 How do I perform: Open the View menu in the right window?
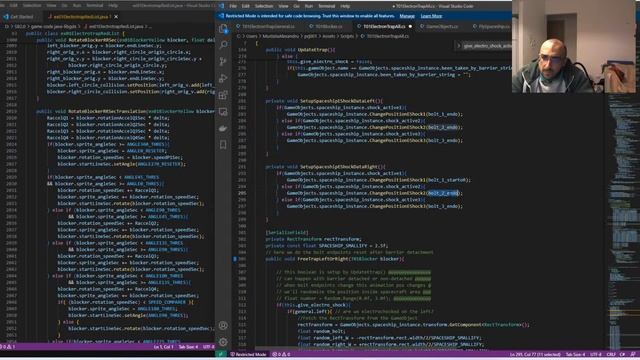[283, 6]
